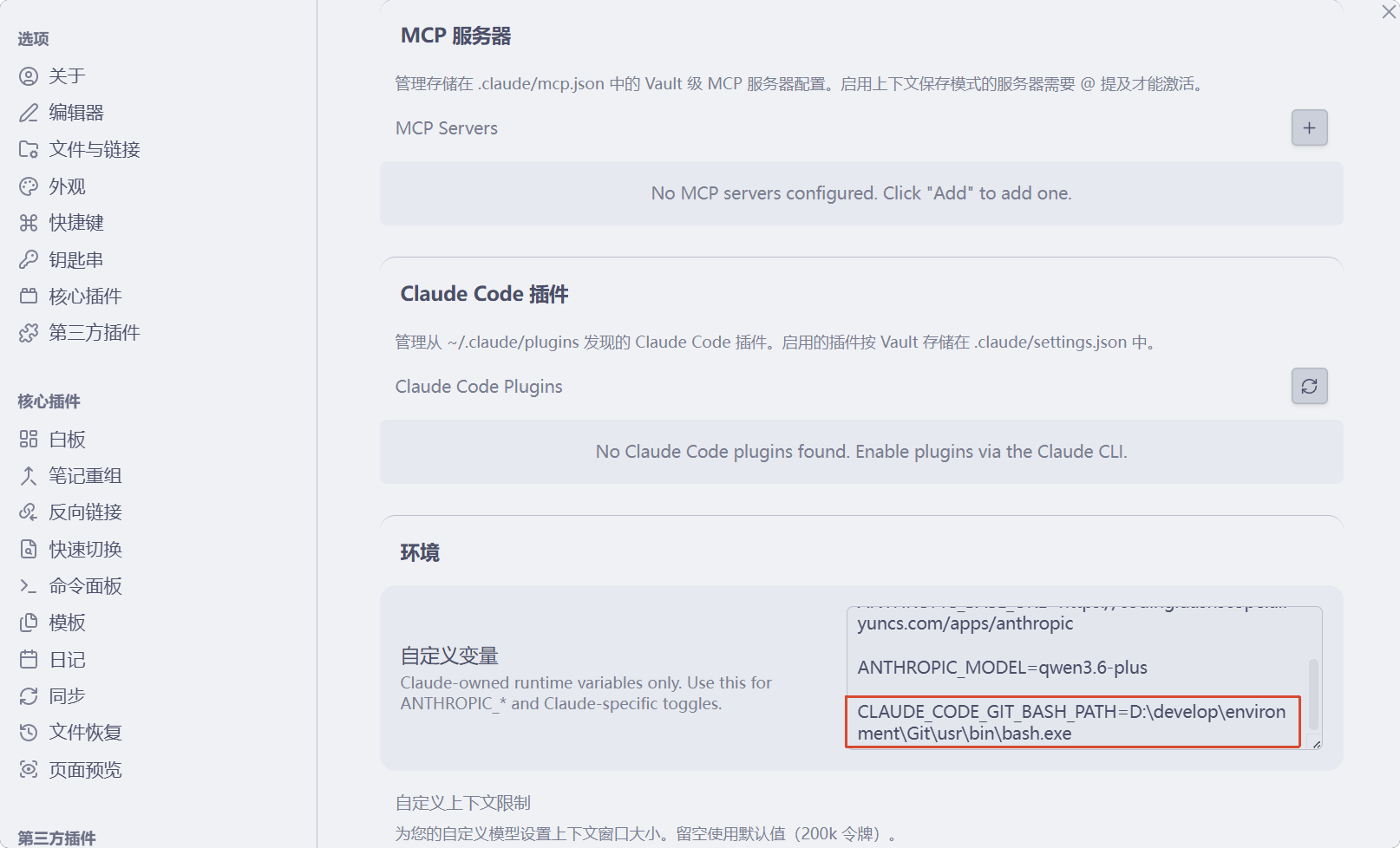
Task: Click the custom variables textarea scrollbar
Action: (x=1313, y=694)
